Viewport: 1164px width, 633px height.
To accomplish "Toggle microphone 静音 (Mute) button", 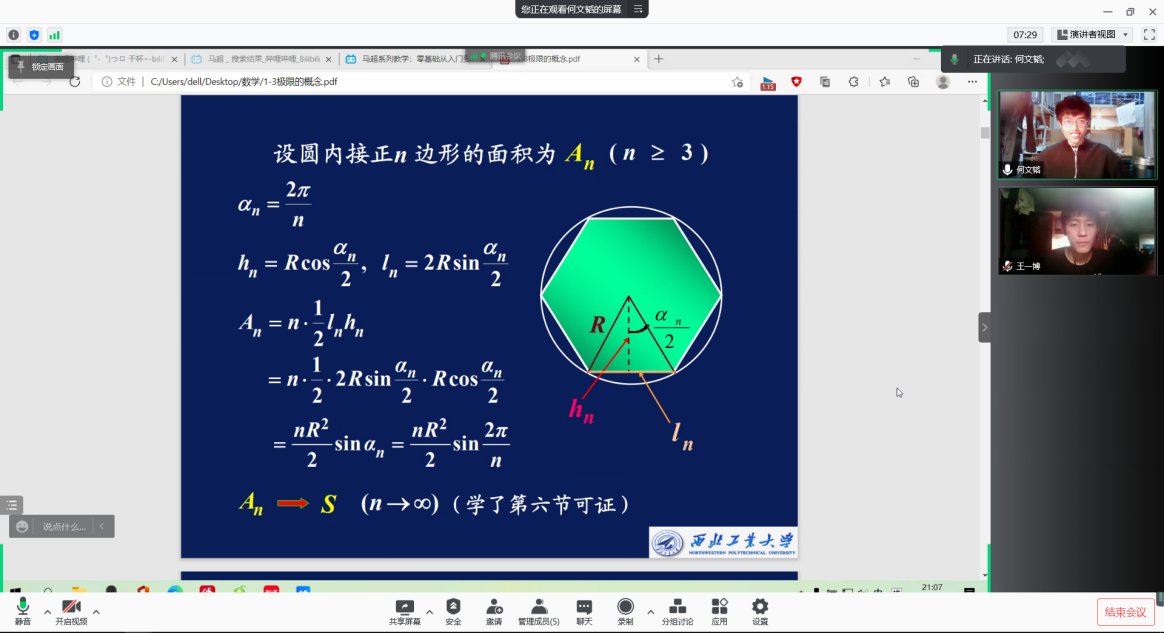I will (x=22, y=611).
